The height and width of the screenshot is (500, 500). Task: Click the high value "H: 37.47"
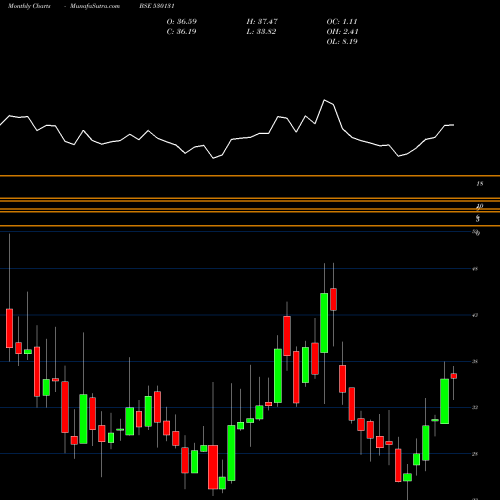[262, 22]
